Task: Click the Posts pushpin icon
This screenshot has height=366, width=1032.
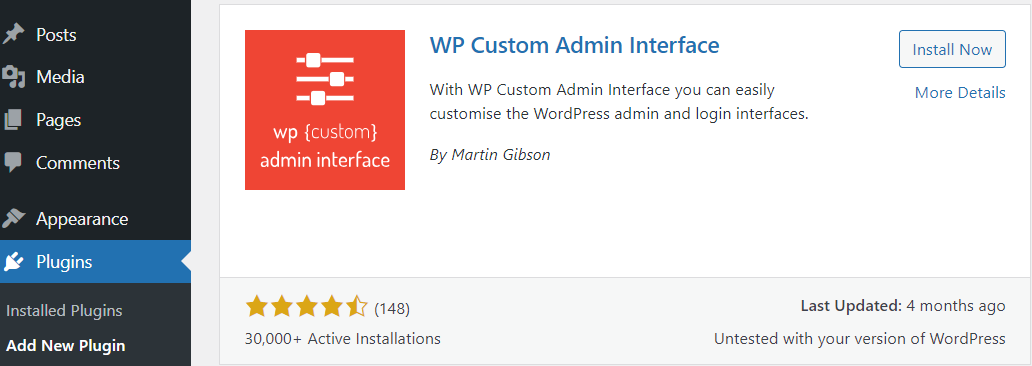Action: point(13,34)
